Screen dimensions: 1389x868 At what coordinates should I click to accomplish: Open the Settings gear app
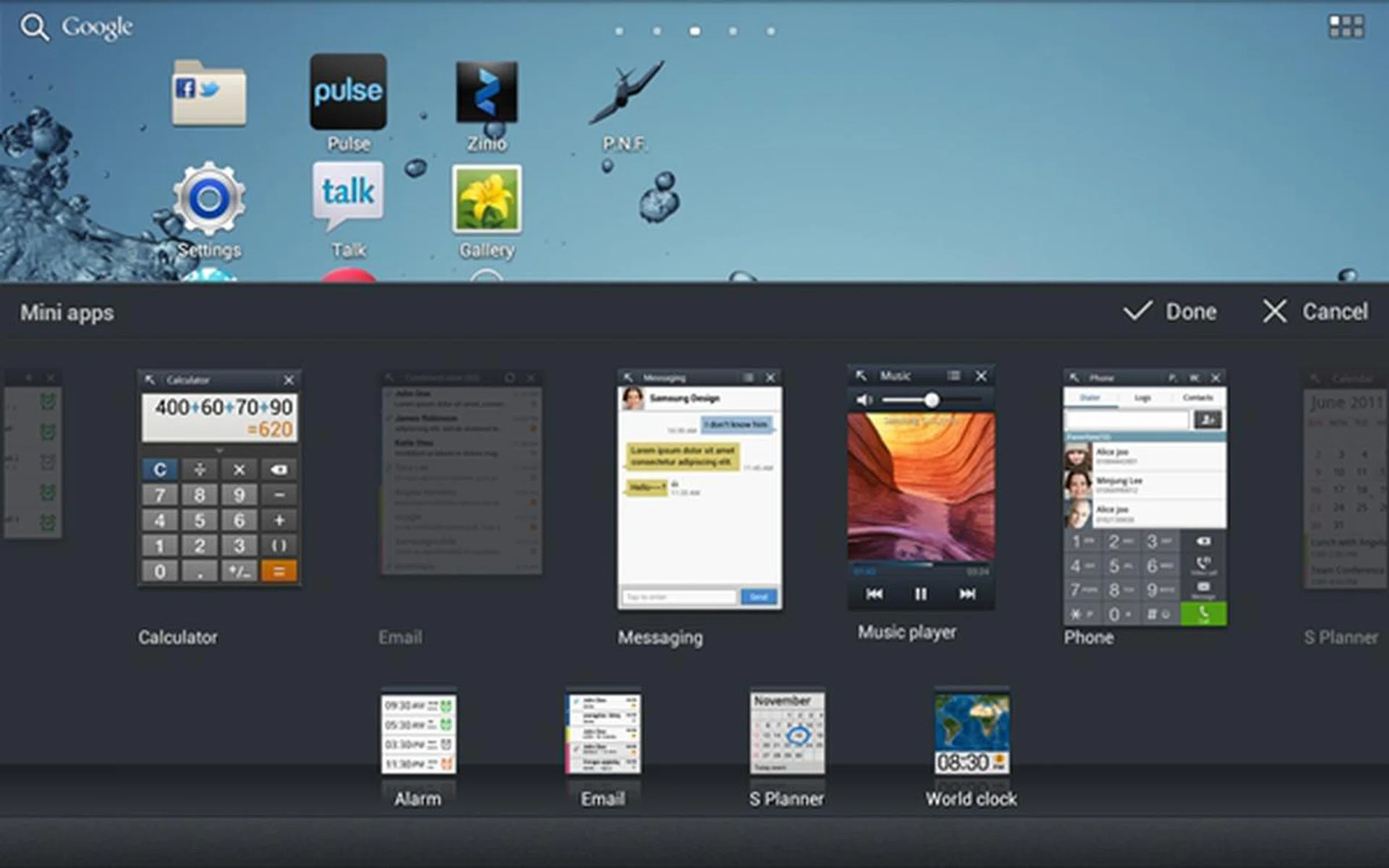pos(209,199)
